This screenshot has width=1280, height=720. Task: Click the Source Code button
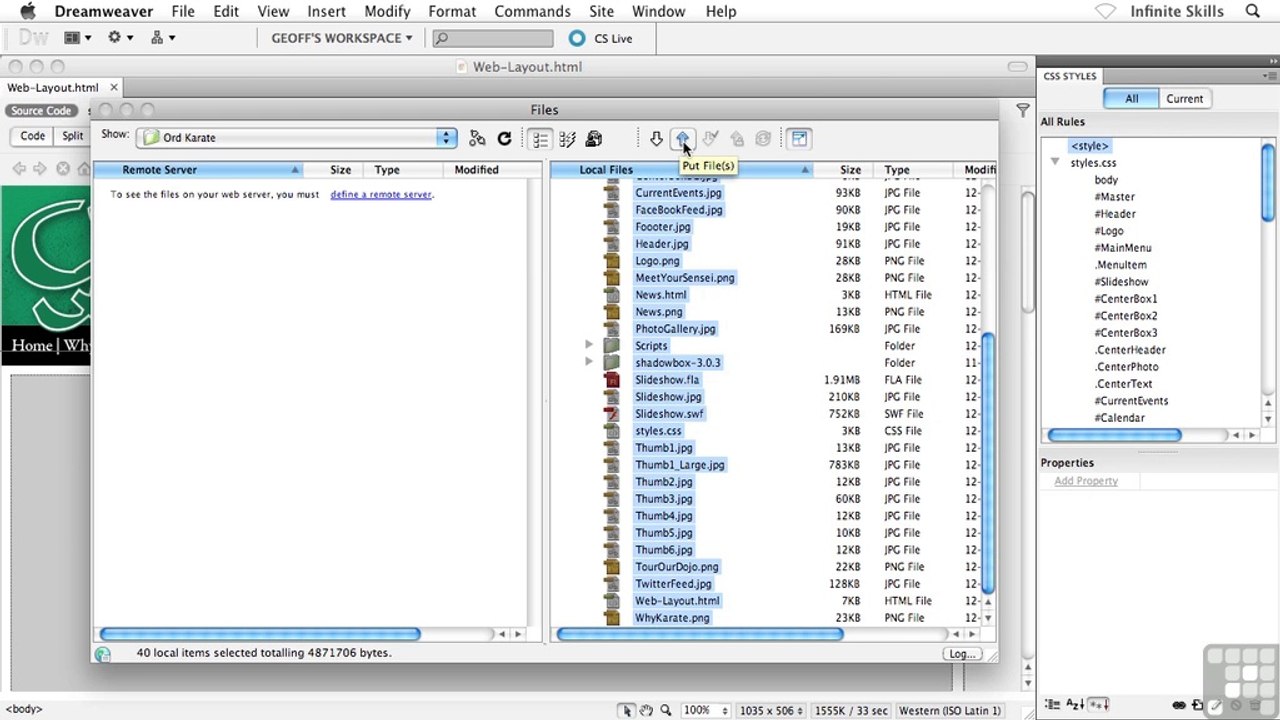pos(41,111)
